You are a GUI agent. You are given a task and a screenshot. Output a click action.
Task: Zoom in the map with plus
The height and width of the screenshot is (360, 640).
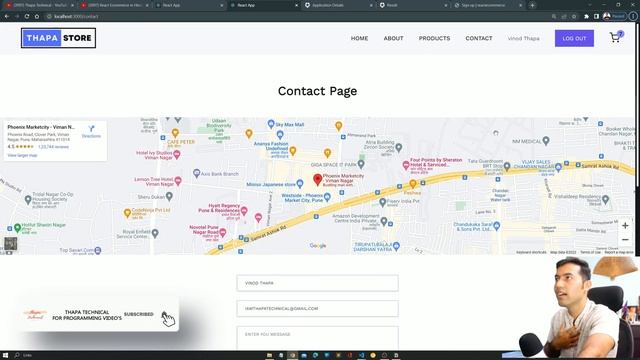click(625, 225)
